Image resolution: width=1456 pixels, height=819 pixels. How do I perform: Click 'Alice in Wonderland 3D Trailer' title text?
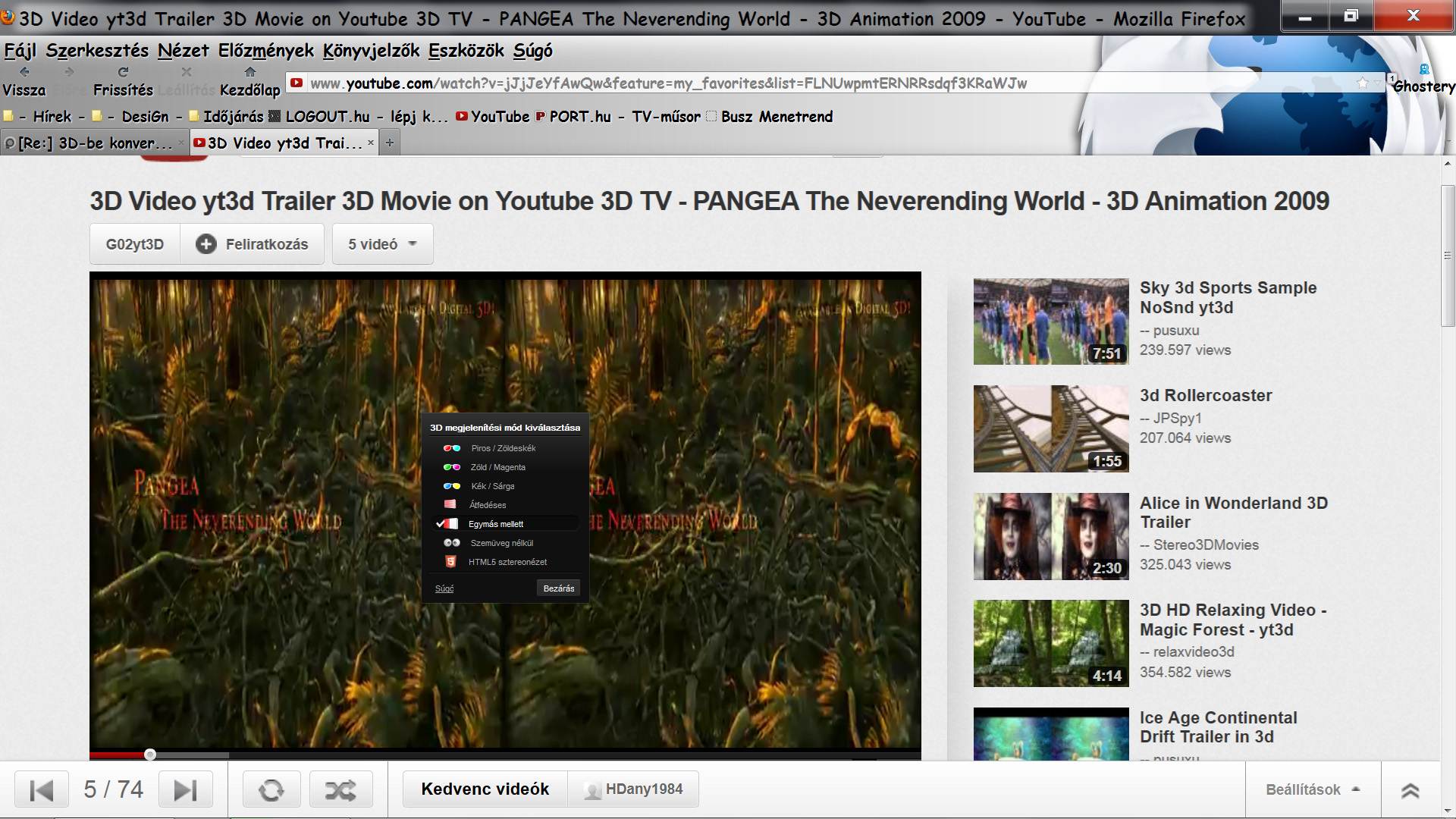[1234, 513]
